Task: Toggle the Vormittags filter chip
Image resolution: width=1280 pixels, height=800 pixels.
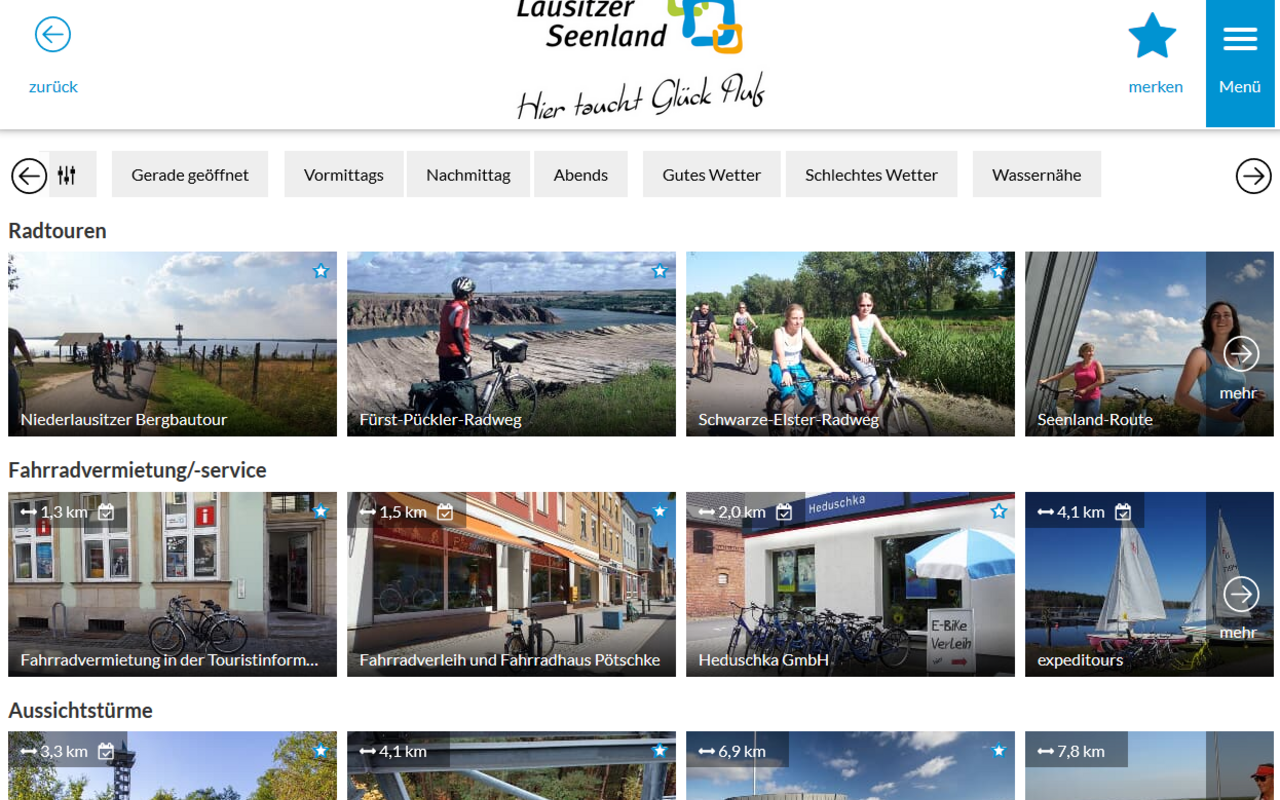Action: pyautogui.click(x=344, y=174)
